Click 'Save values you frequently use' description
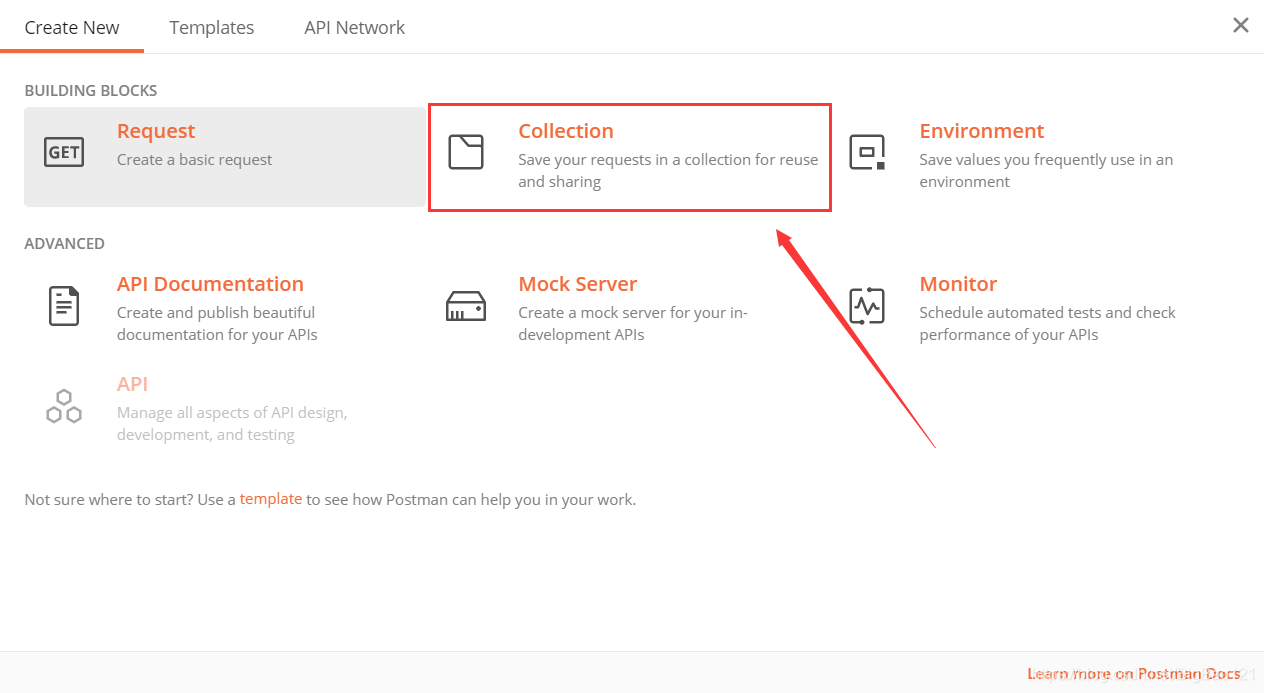1264x693 pixels. coord(1046,171)
